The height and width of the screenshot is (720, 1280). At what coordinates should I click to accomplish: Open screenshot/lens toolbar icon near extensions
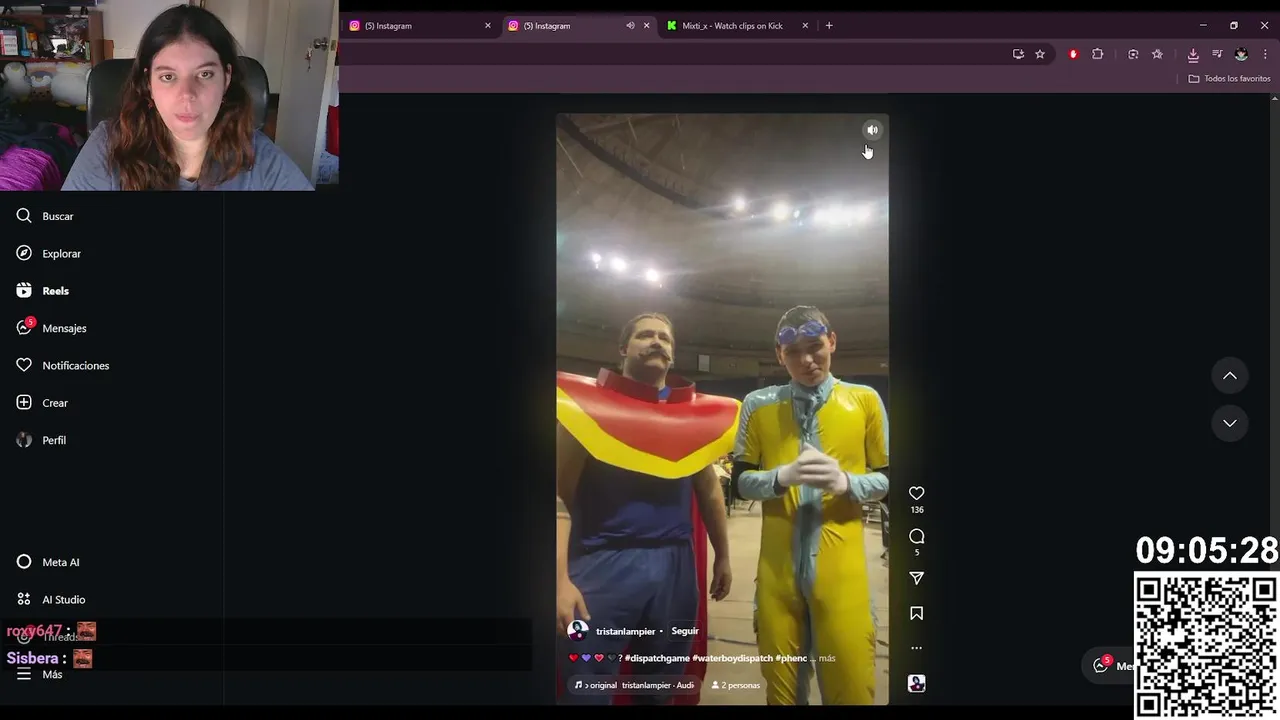click(1133, 54)
